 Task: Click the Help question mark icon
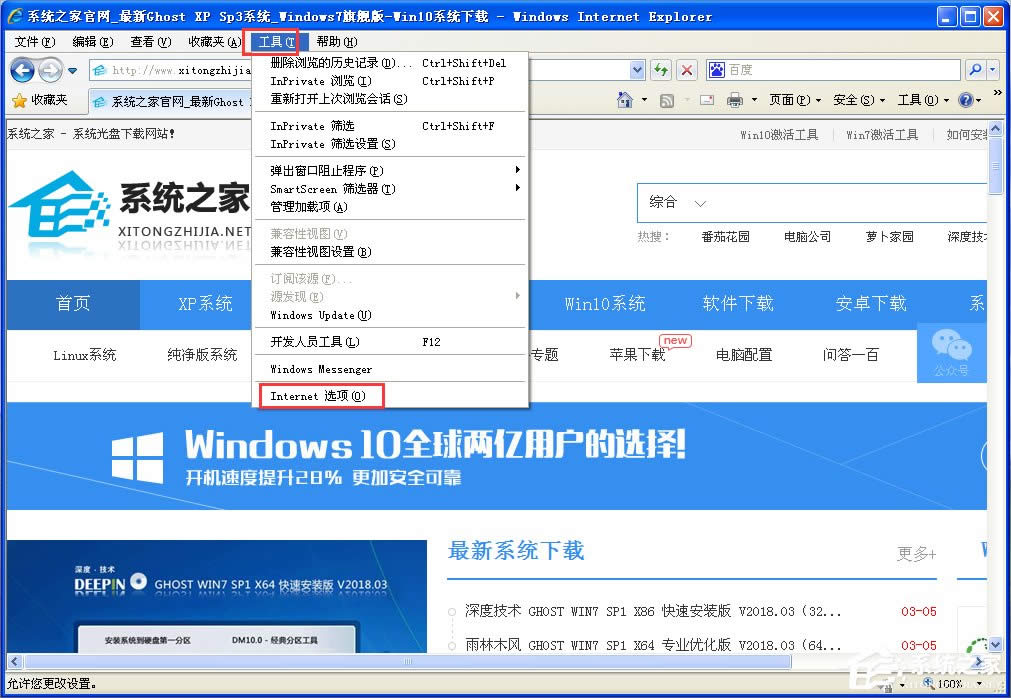(964, 101)
